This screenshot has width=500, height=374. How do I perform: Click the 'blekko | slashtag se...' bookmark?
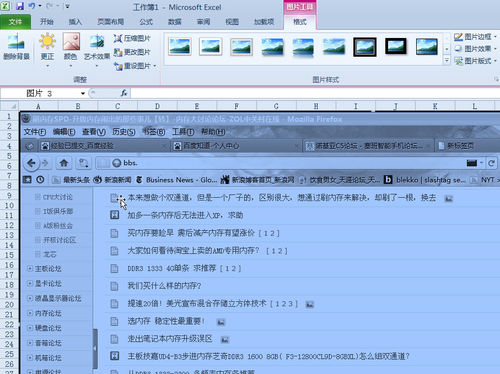[x=425, y=180]
